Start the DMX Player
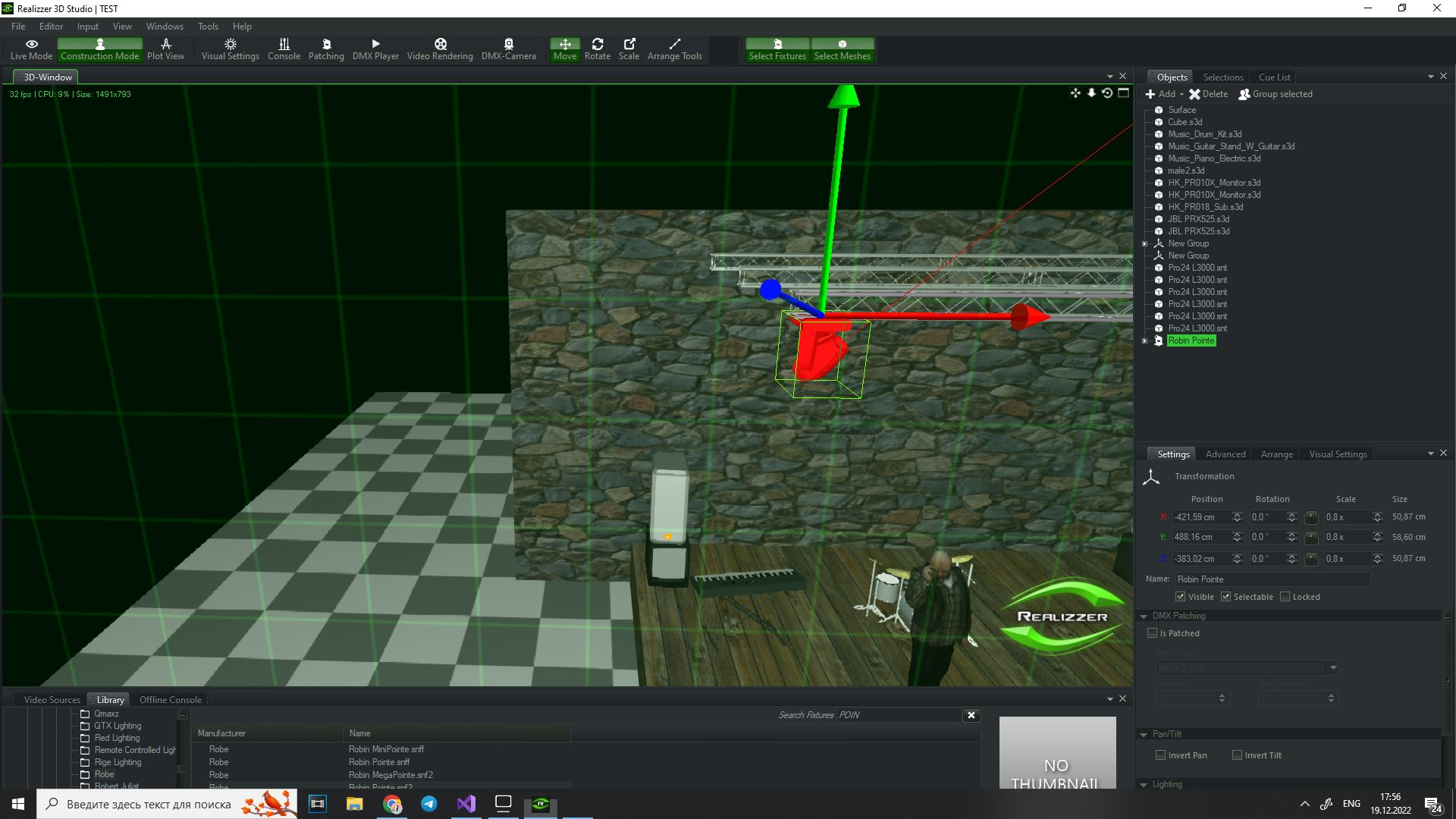The width and height of the screenshot is (1456, 819). (x=375, y=49)
